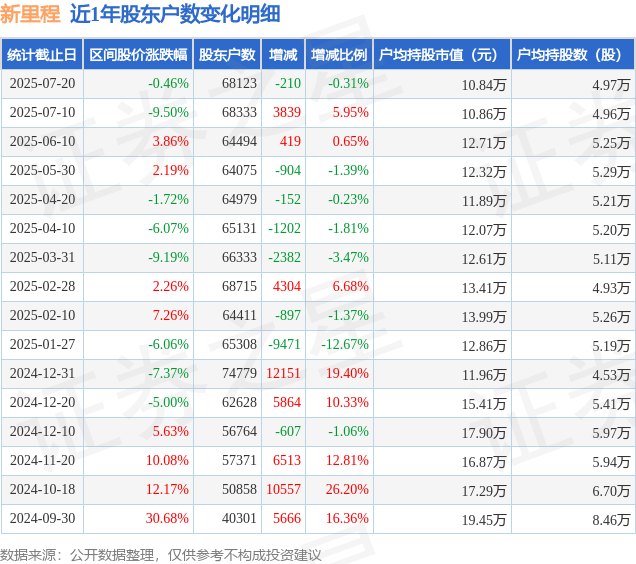This screenshot has width=636, height=564.
Task: Click the price change value 12.17%
Action: (167, 489)
